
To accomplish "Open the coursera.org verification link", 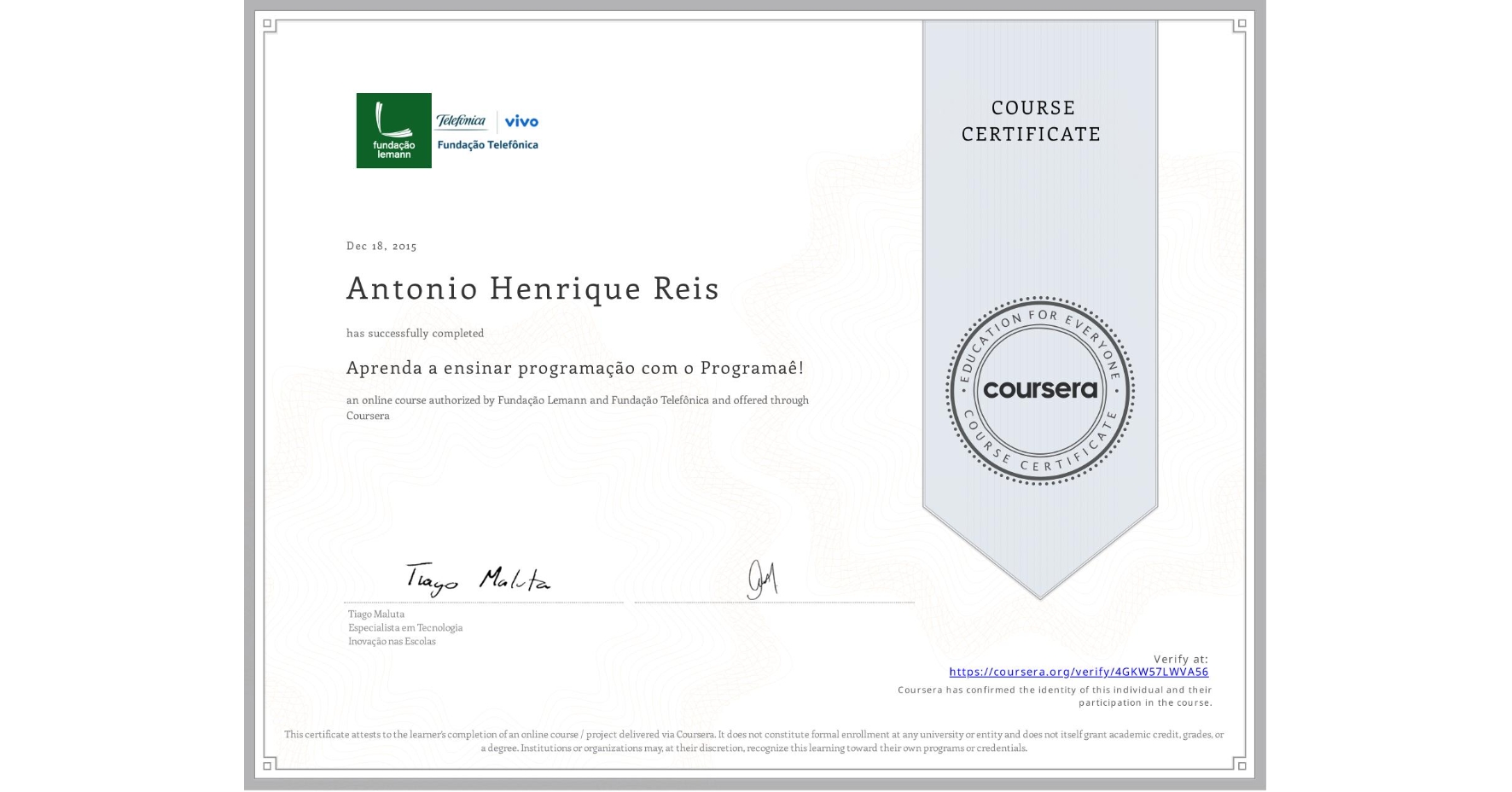I will coord(1079,672).
